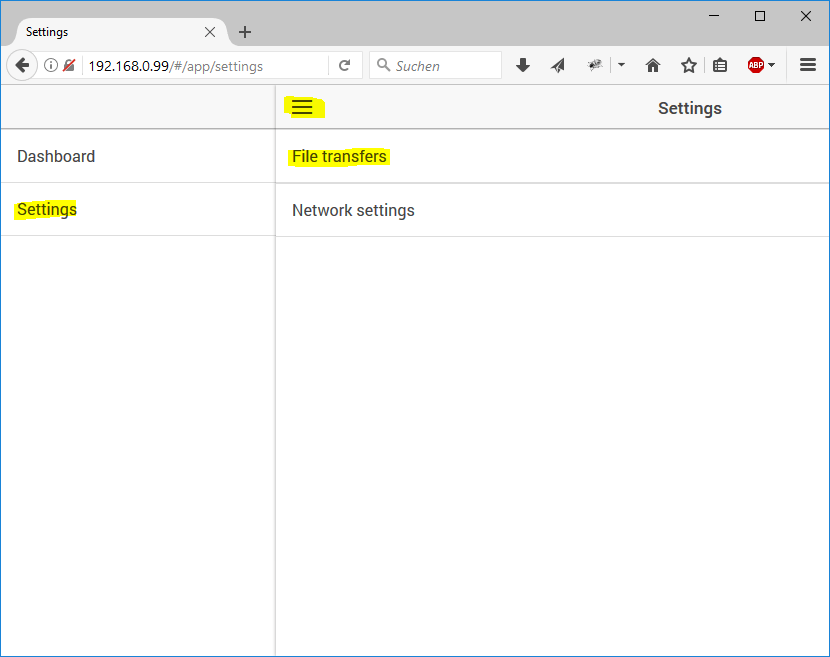Open the Firefox main menu icon
Viewport: 830px width, 657px height.
coord(808,66)
